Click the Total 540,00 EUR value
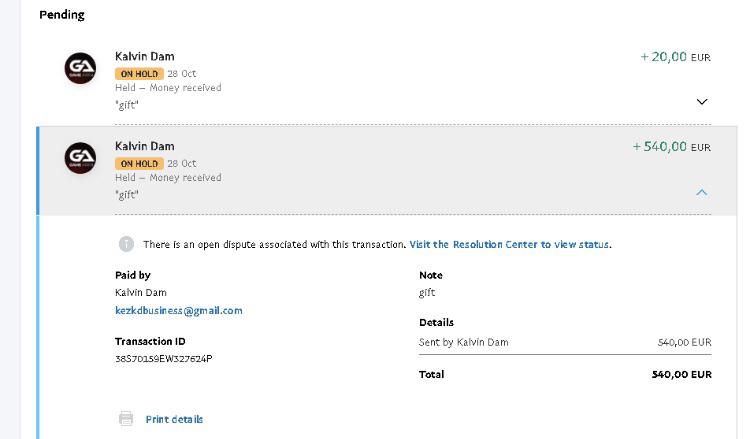The width and height of the screenshot is (750, 439). (682, 374)
